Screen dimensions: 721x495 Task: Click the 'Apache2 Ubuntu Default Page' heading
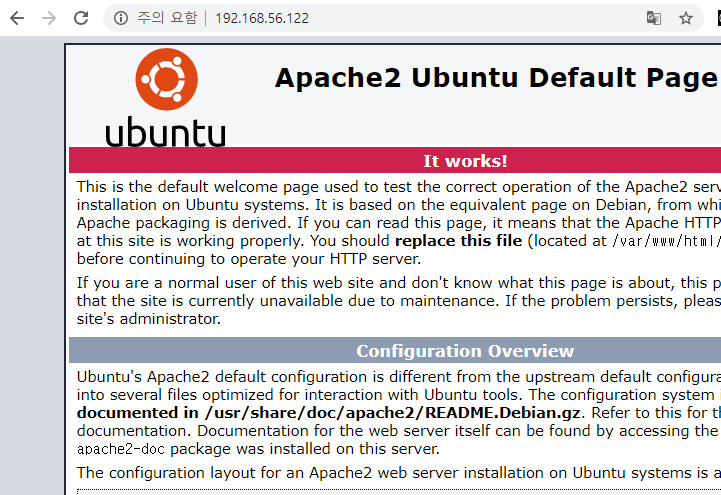[x=496, y=78]
